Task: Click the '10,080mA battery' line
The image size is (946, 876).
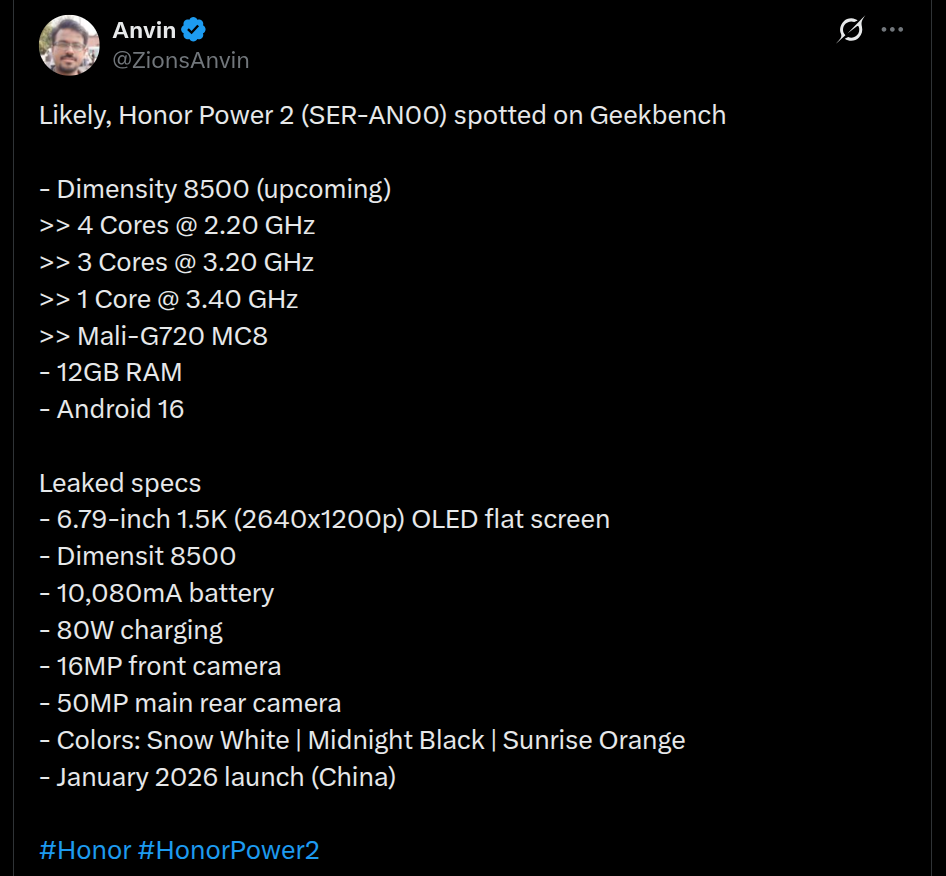Action: coord(157,593)
